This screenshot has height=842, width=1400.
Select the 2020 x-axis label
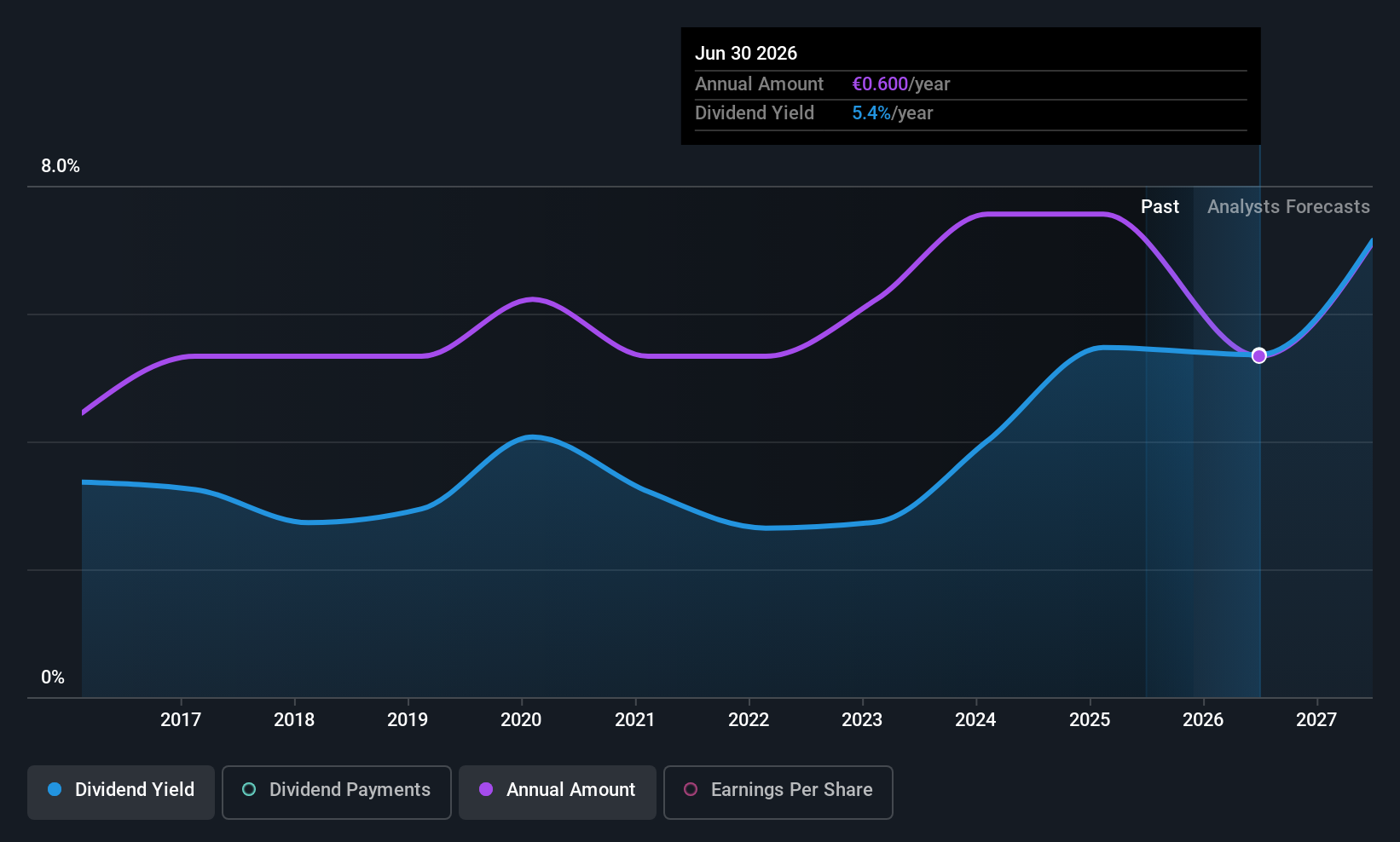coord(521,720)
